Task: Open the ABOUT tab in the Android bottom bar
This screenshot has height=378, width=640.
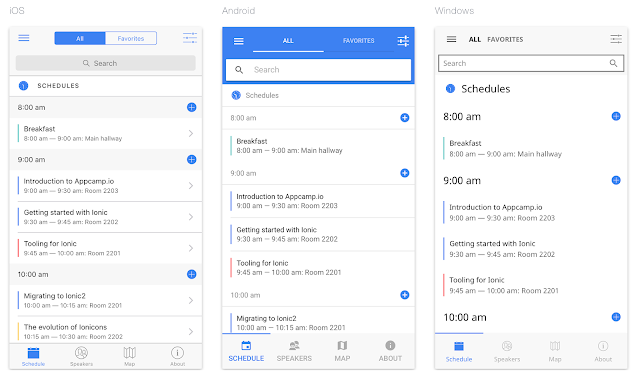Action: tap(390, 351)
